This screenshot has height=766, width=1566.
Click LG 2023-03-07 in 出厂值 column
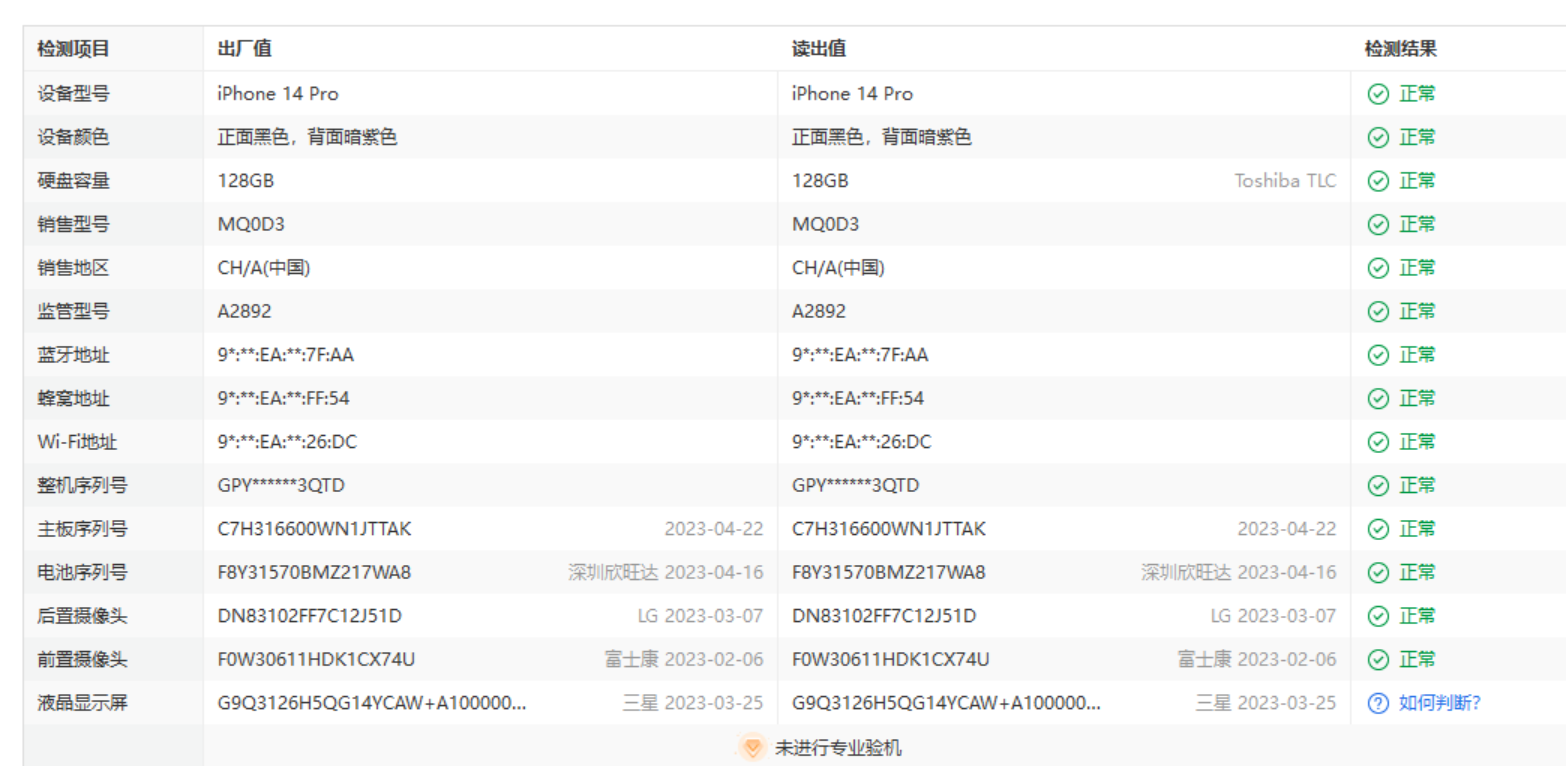[700, 616]
